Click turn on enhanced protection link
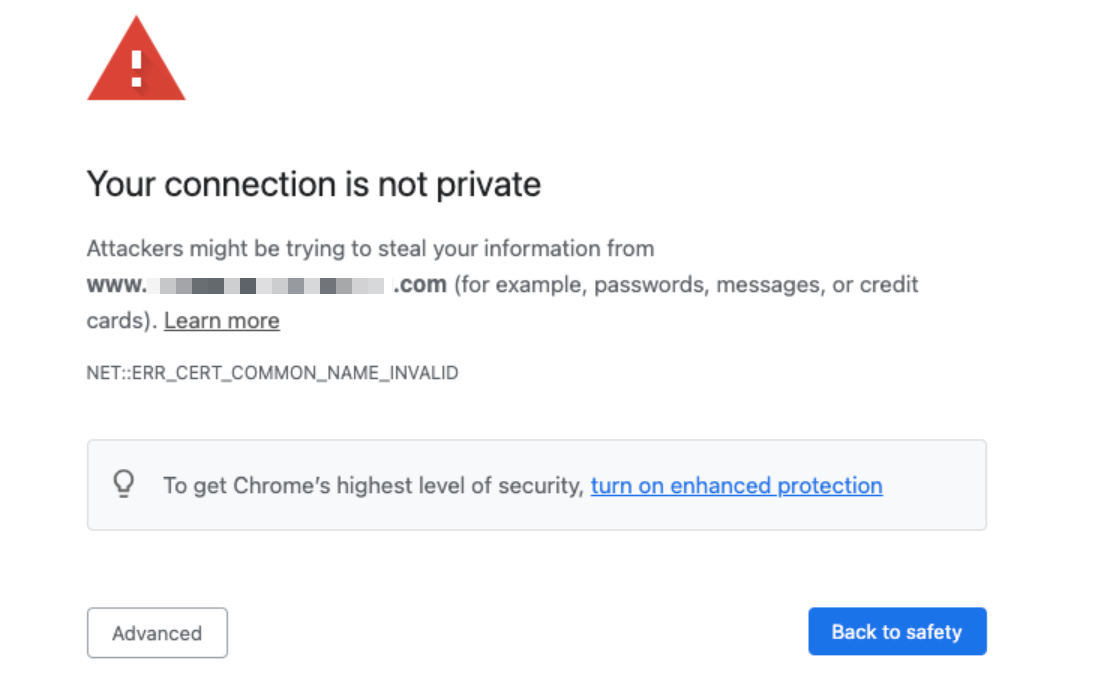Screen dimensions: 1094x694 [x=736, y=486]
